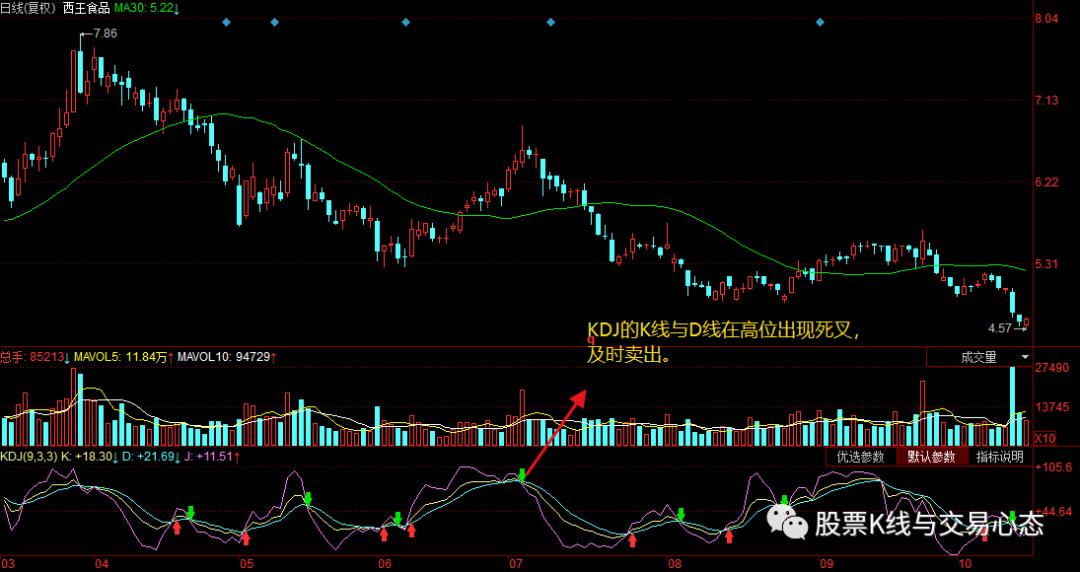Click the 06 month label on date axis

pos(384,564)
